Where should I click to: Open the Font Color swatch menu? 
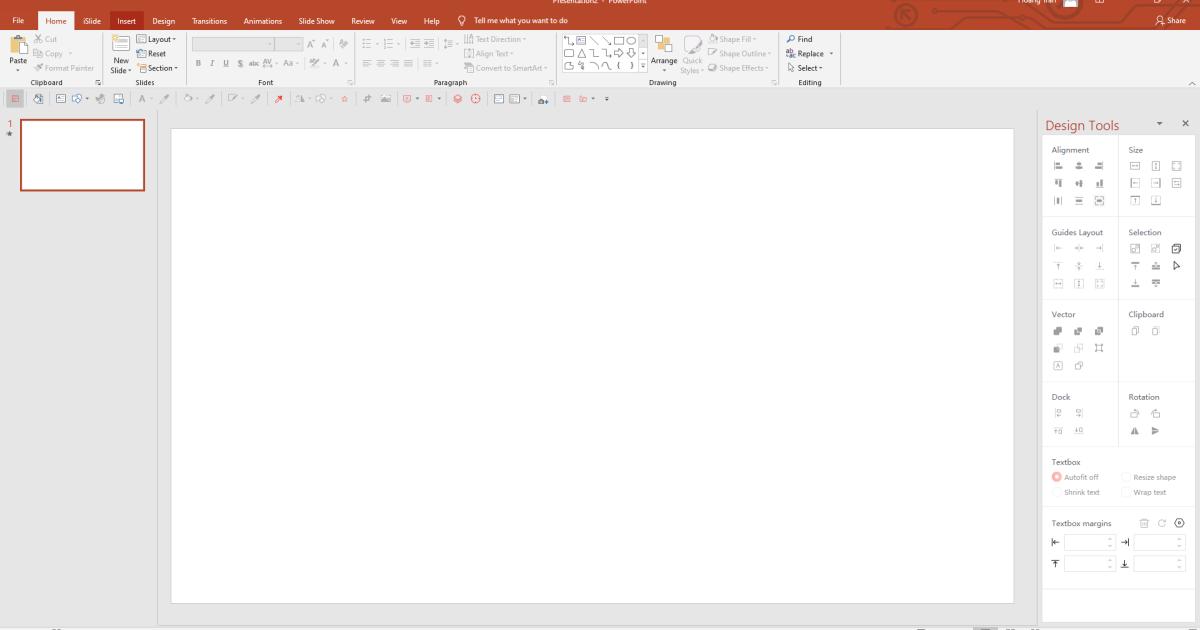coord(345,63)
